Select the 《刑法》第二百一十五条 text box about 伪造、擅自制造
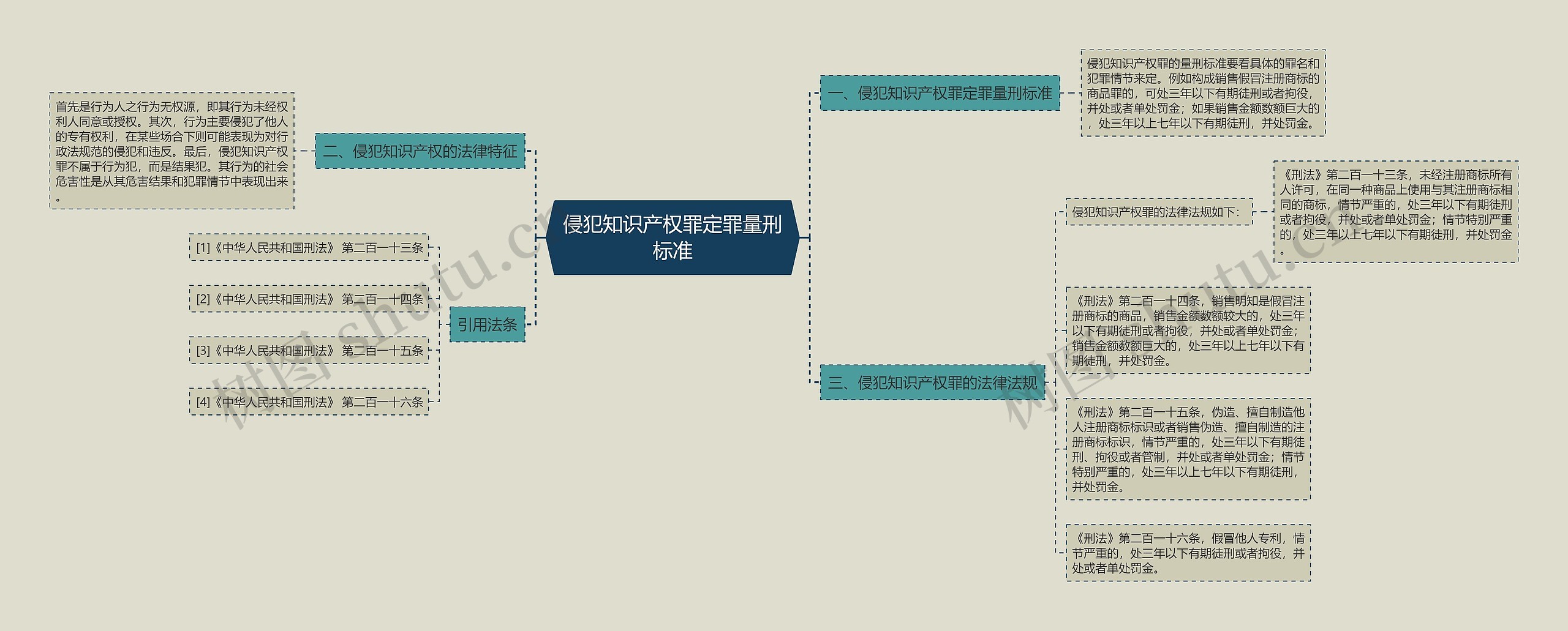Image resolution: width=1568 pixels, height=631 pixels. pos(1188,449)
